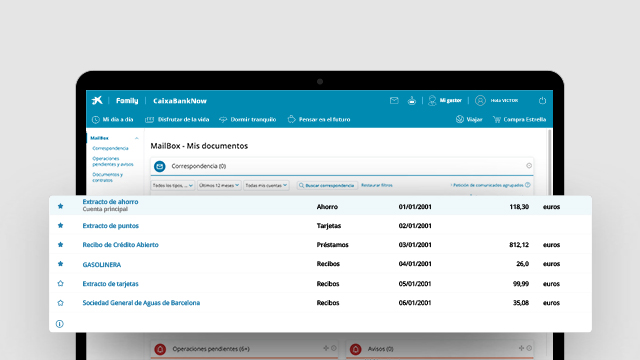Click the date 04/01/2001
The width and height of the screenshot is (640, 360).
point(415,264)
